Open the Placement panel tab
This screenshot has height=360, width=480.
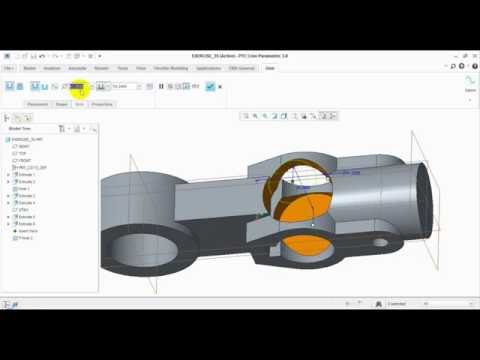(38, 104)
